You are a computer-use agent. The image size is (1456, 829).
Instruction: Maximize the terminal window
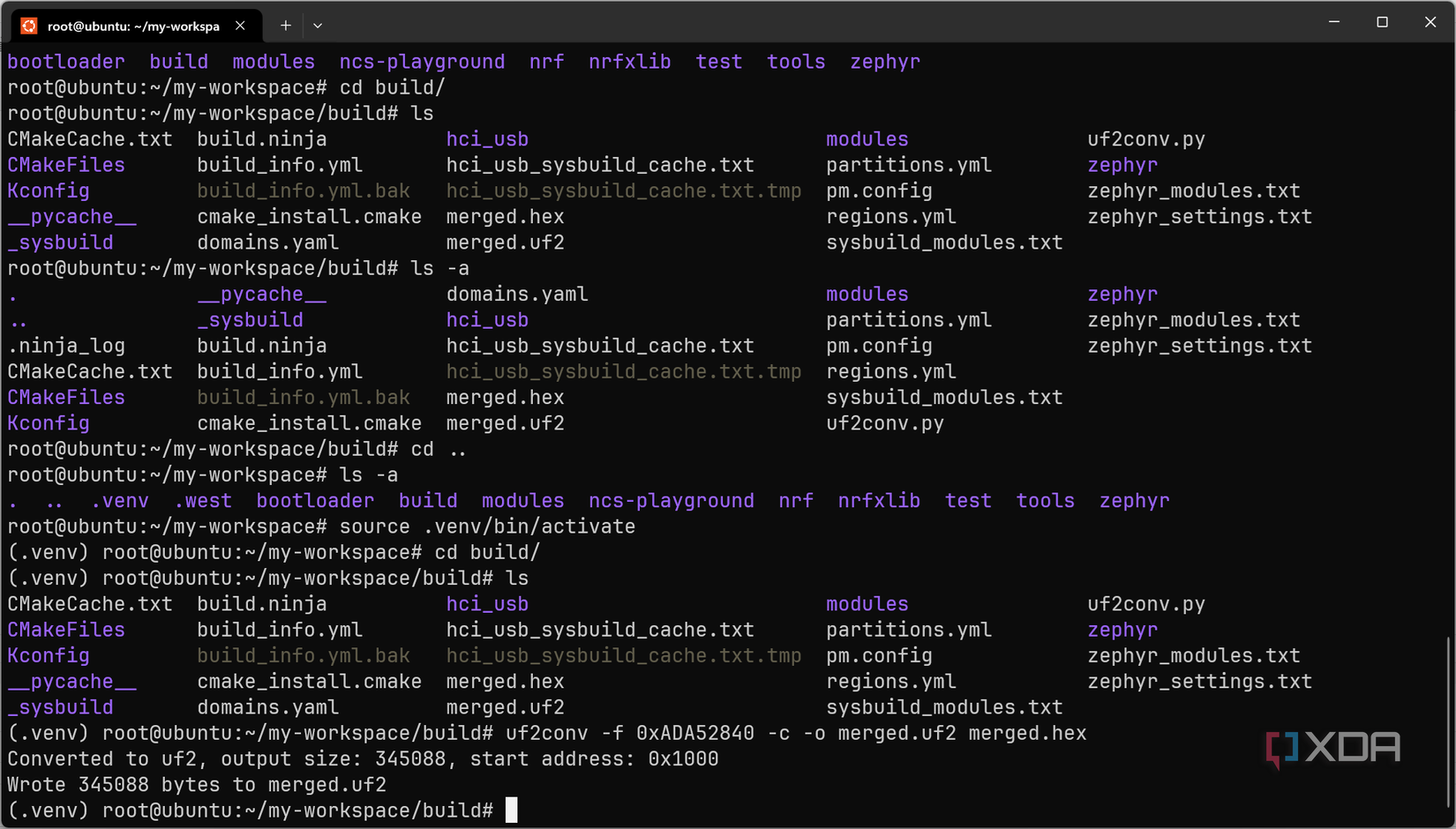coord(1382,22)
